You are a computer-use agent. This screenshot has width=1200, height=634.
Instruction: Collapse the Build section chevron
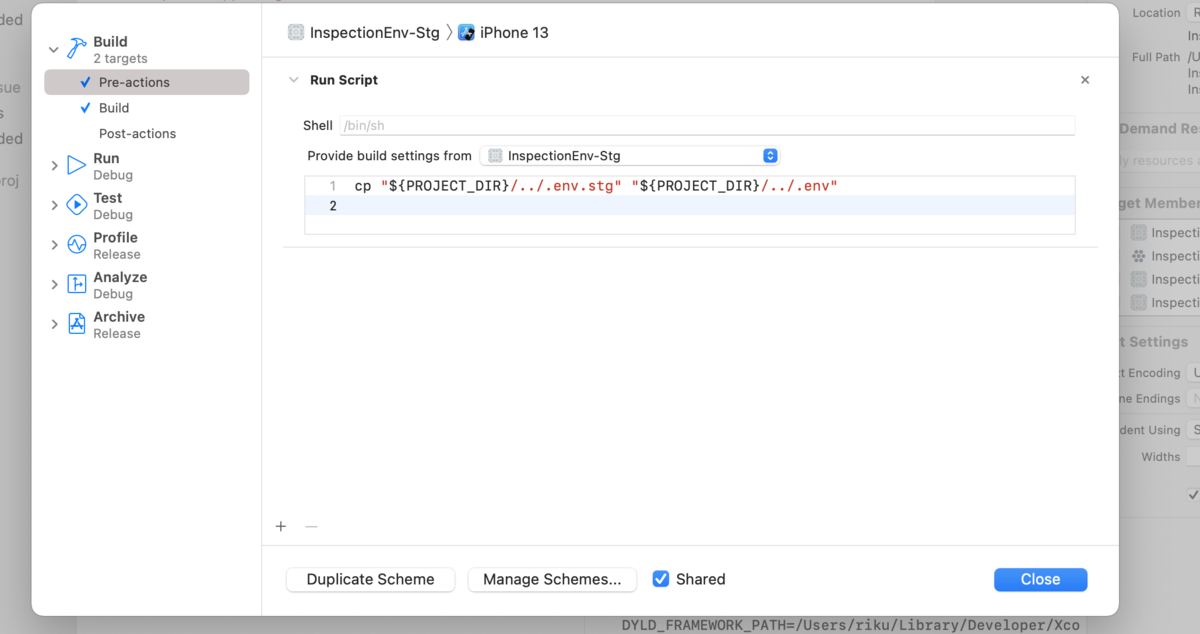(54, 48)
